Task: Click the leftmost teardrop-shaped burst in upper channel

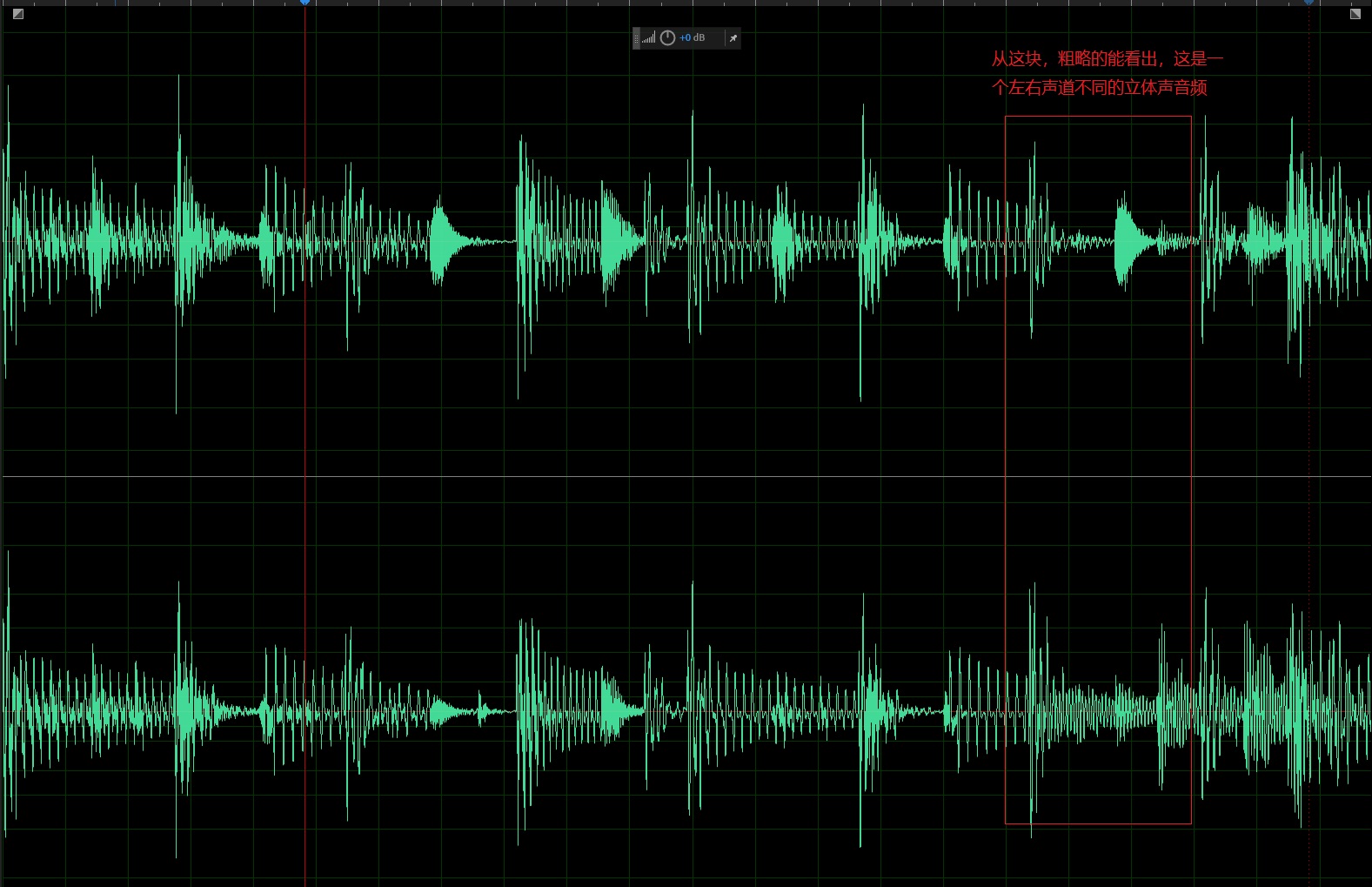Action: 443,241
